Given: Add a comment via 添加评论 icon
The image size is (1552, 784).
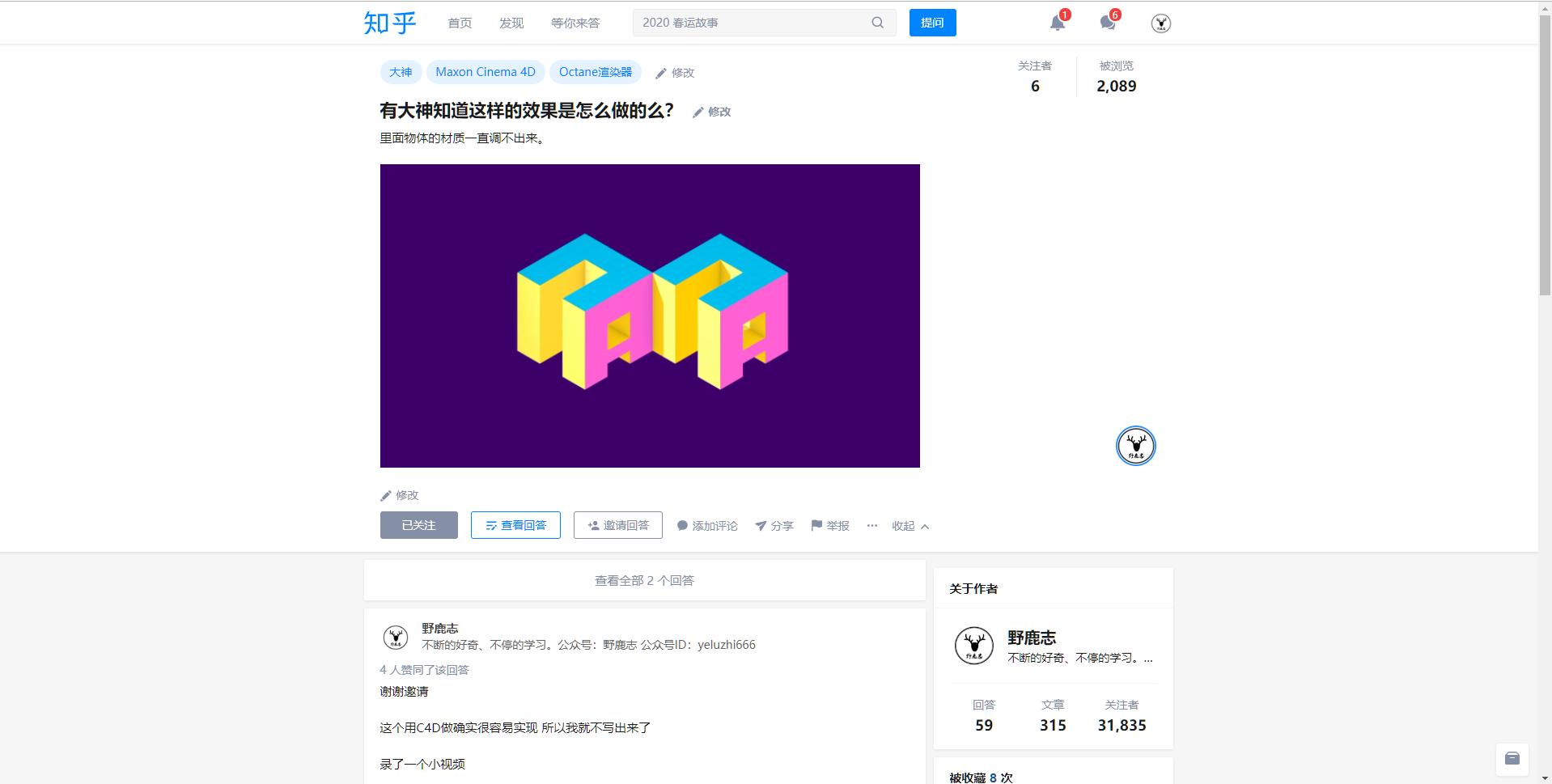Looking at the screenshot, I should click(x=706, y=525).
